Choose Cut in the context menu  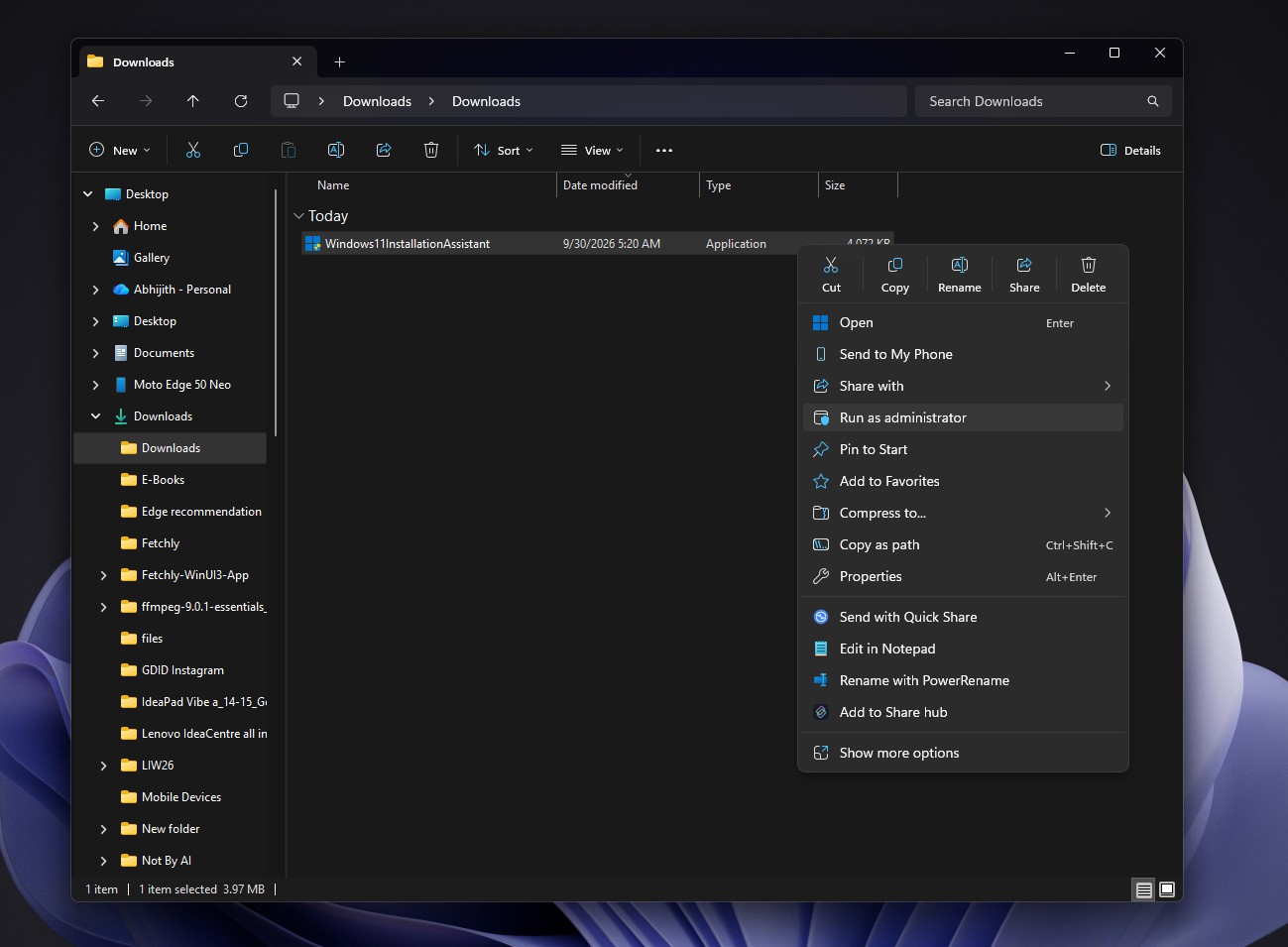tap(831, 274)
